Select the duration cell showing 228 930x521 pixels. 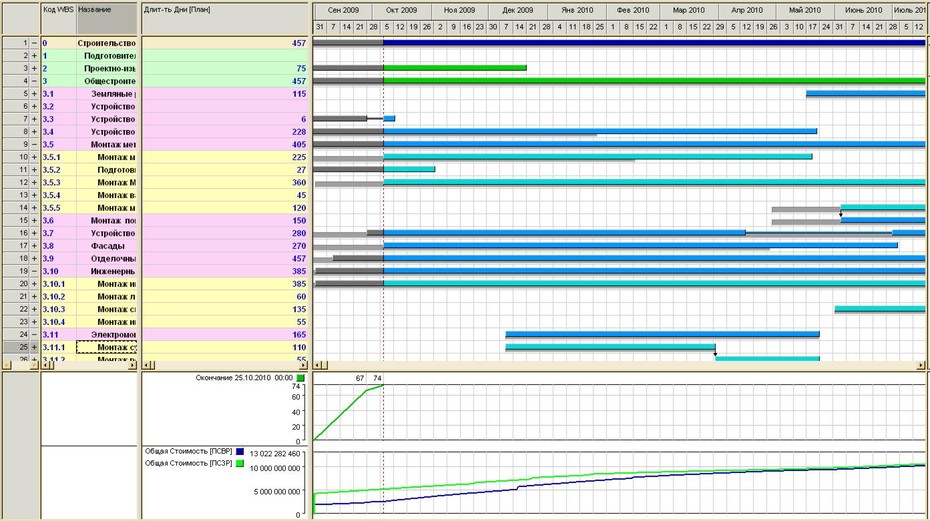click(x=225, y=132)
